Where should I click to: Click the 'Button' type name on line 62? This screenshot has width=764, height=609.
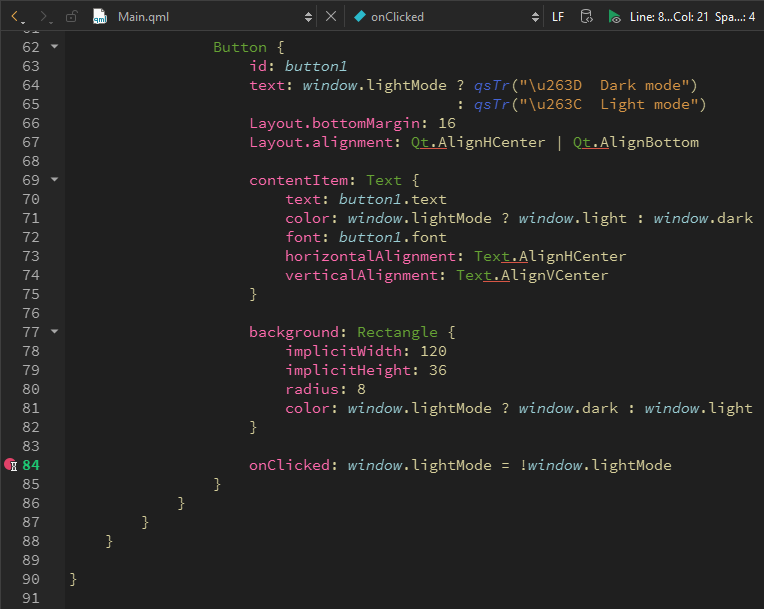(x=240, y=47)
